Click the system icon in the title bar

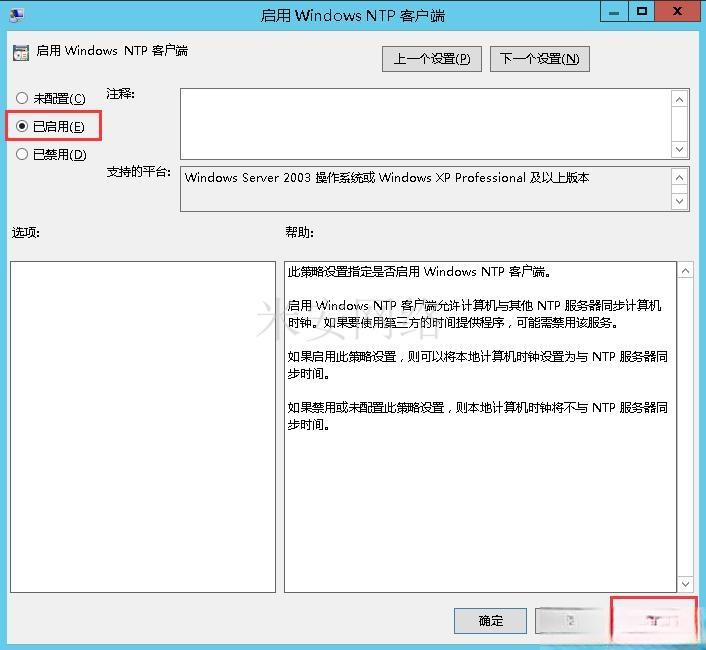[x=17, y=15]
